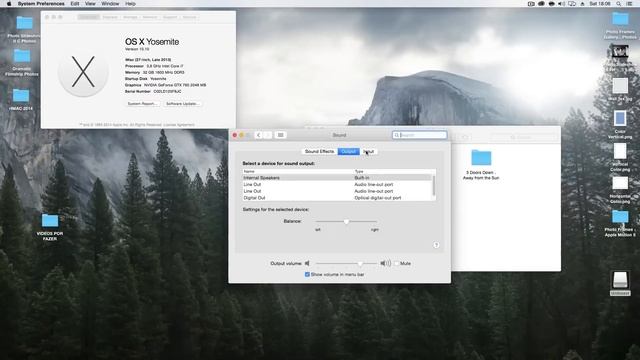Open the Displays tab in About window
The height and width of the screenshot is (360, 640).
click(110, 17)
